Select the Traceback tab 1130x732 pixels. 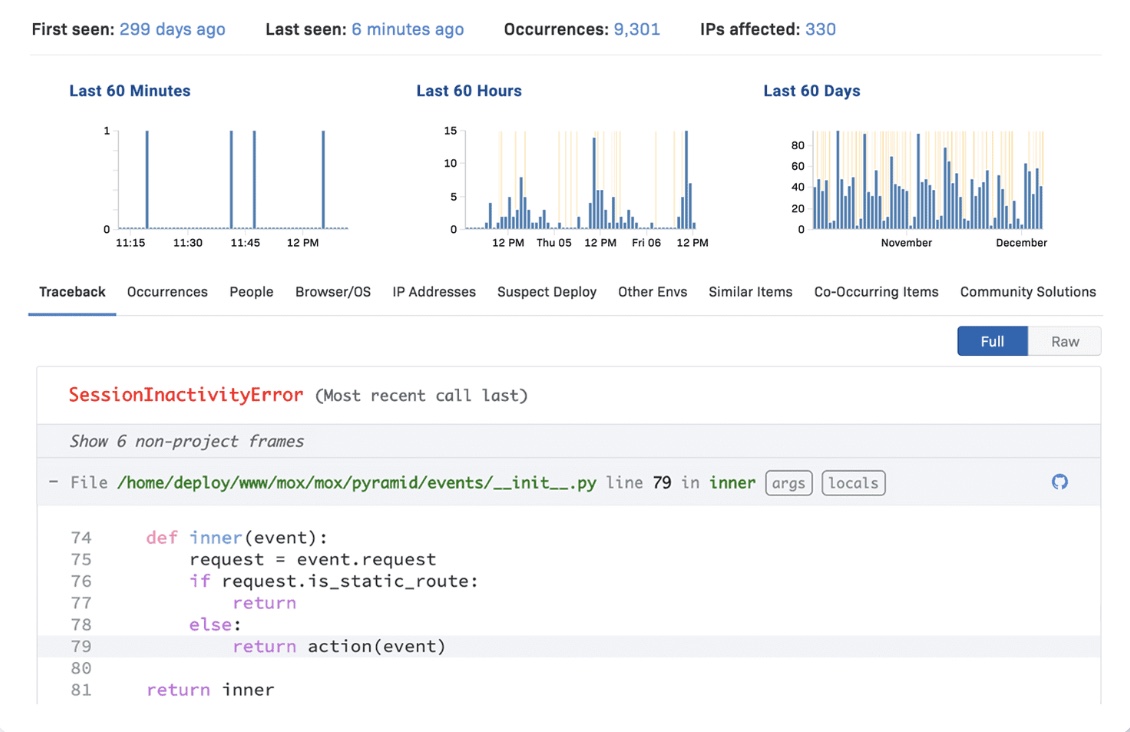[72, 292]
